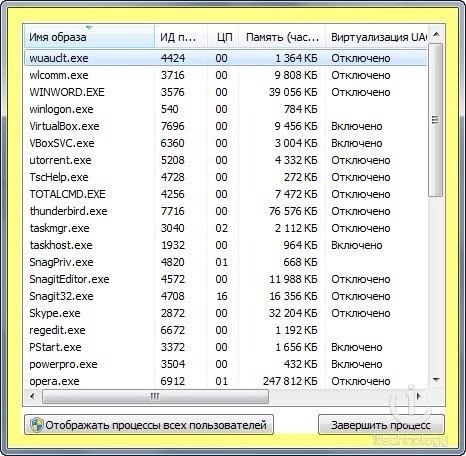Select the opera.exe process
This screenshot has height=456, width=466.
click(x=226, y=381)
